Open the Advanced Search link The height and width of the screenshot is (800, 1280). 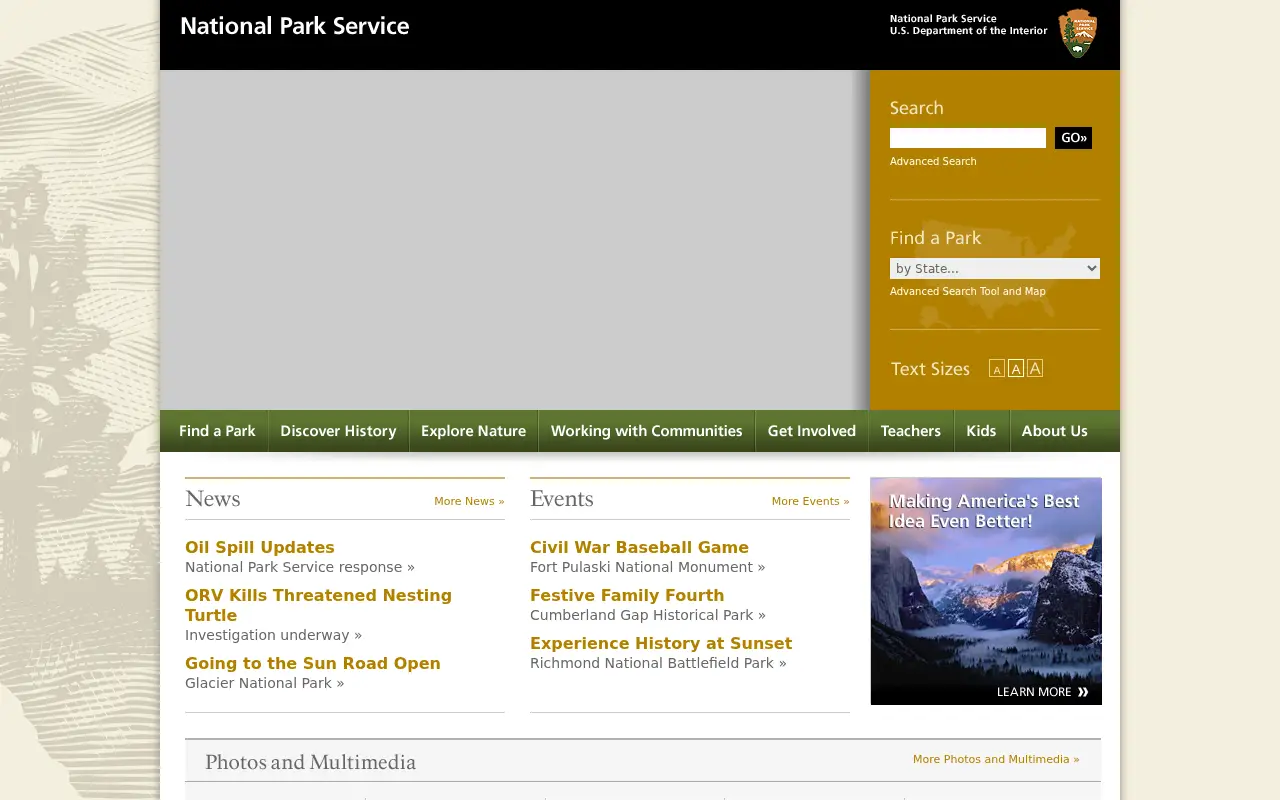pos(933,162)
